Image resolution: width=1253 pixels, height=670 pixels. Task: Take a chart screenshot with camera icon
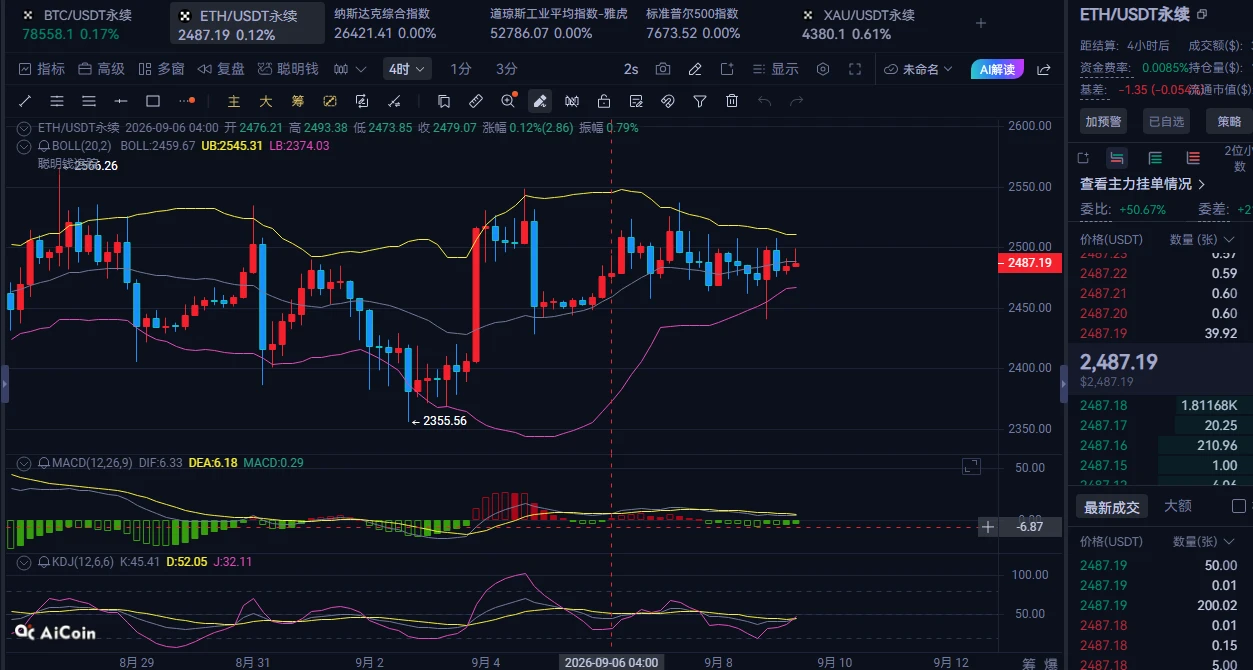pos(663,69)
